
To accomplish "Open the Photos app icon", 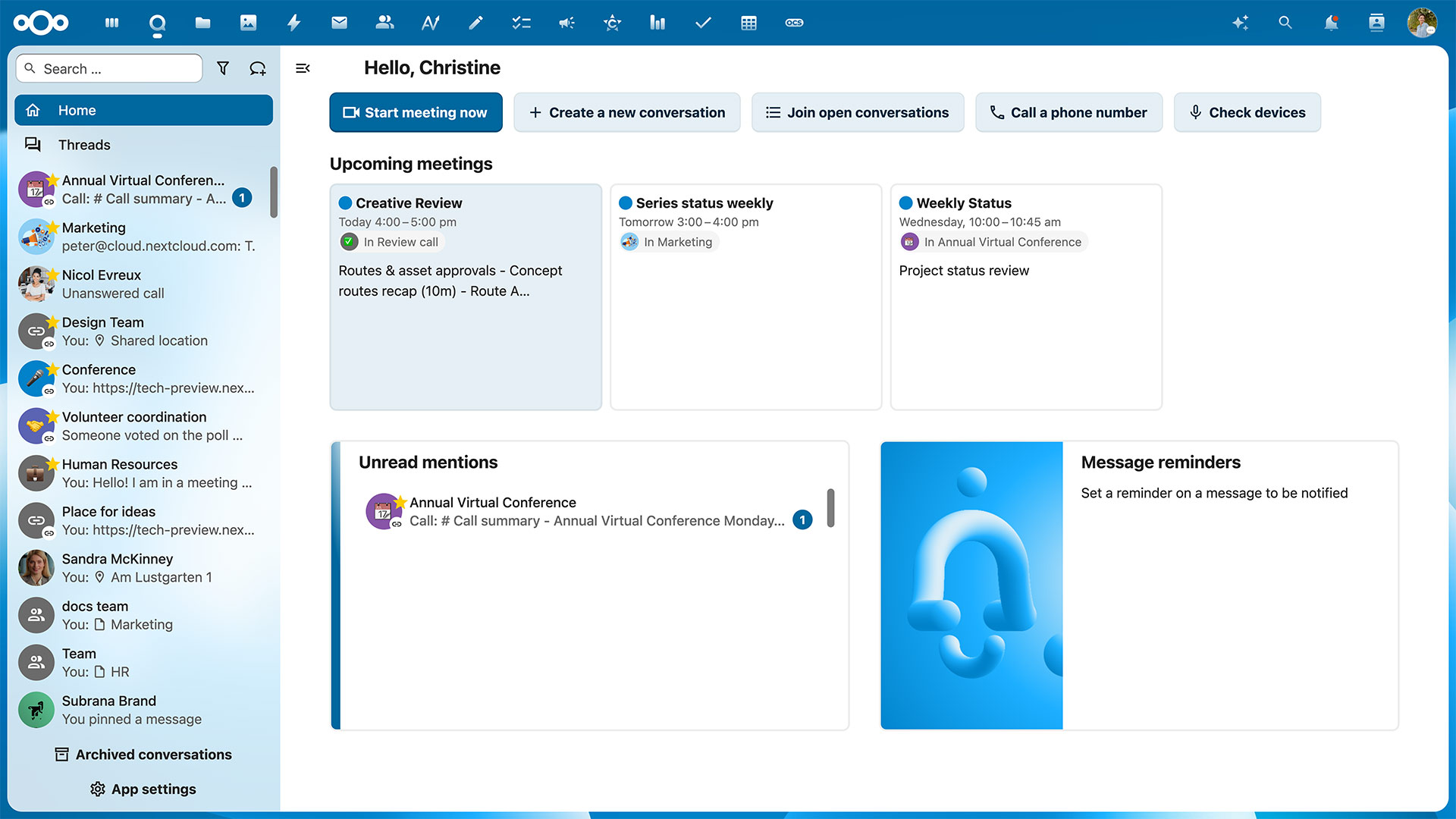I will pos(248,23).
